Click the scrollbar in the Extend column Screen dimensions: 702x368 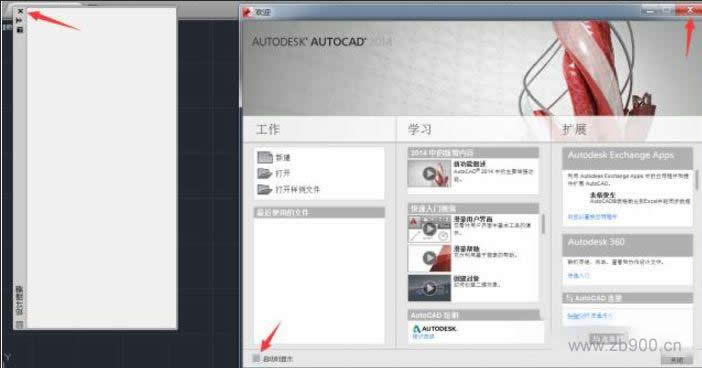tap(696, 180)
